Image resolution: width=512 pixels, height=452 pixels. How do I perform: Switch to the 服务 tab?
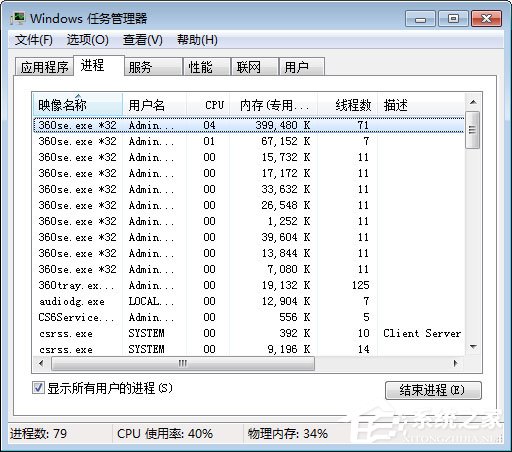tap(153, 67)
